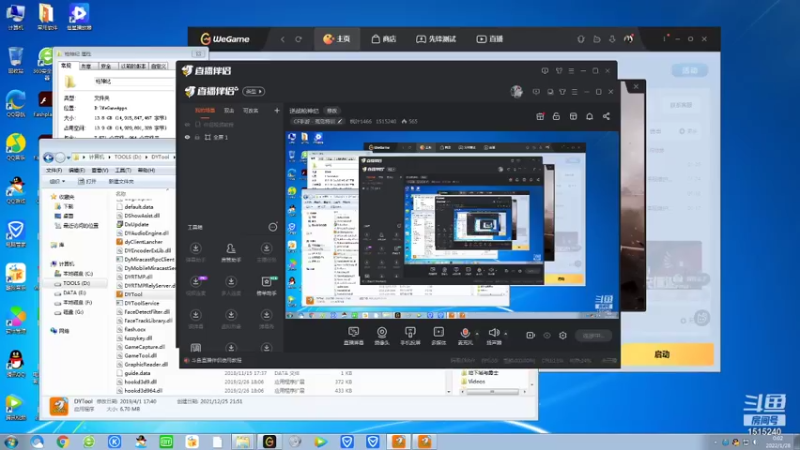Screen dimensions: 800x450
Task: Click the 摄像头 camera source icon
Action: point(382,332)
